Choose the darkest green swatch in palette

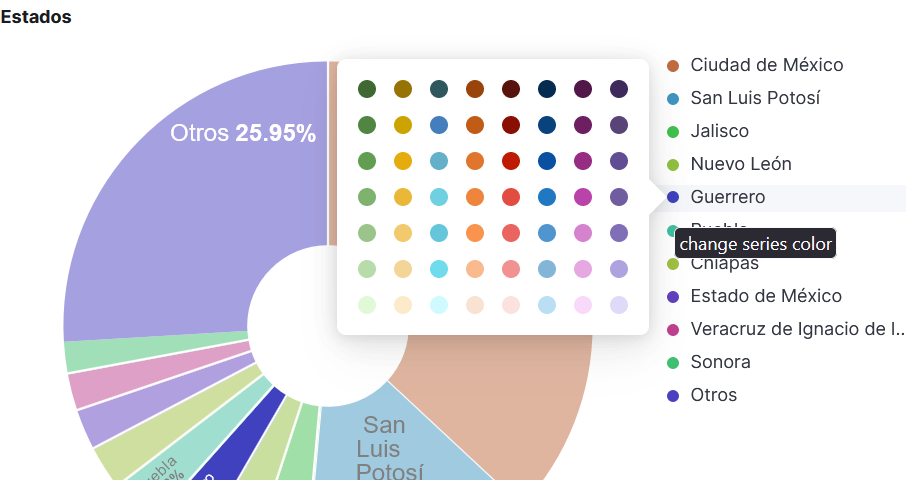[367, 89]
